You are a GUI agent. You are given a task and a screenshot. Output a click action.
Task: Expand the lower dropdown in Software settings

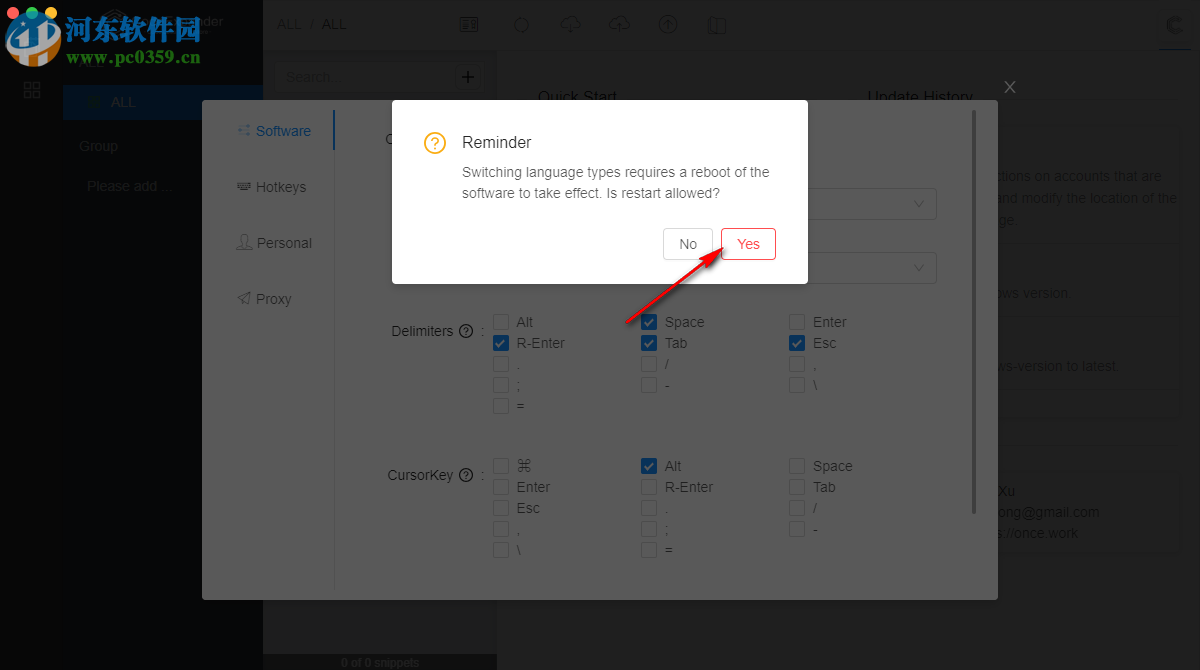pos(919,268)
